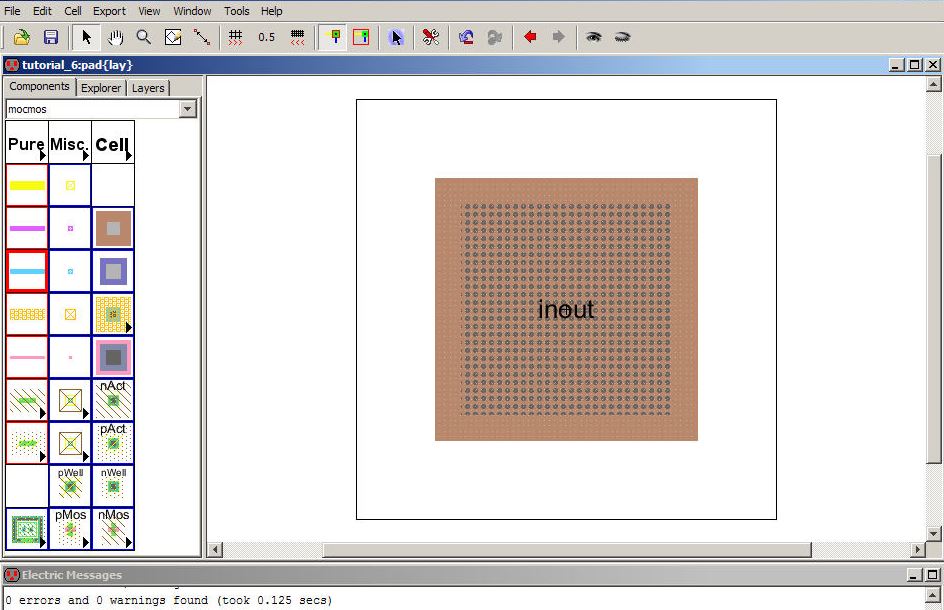The width and height of the screenshot is (944, 610).
Task: Click the Undo icon in toolbar
Action: coord(466,37)
